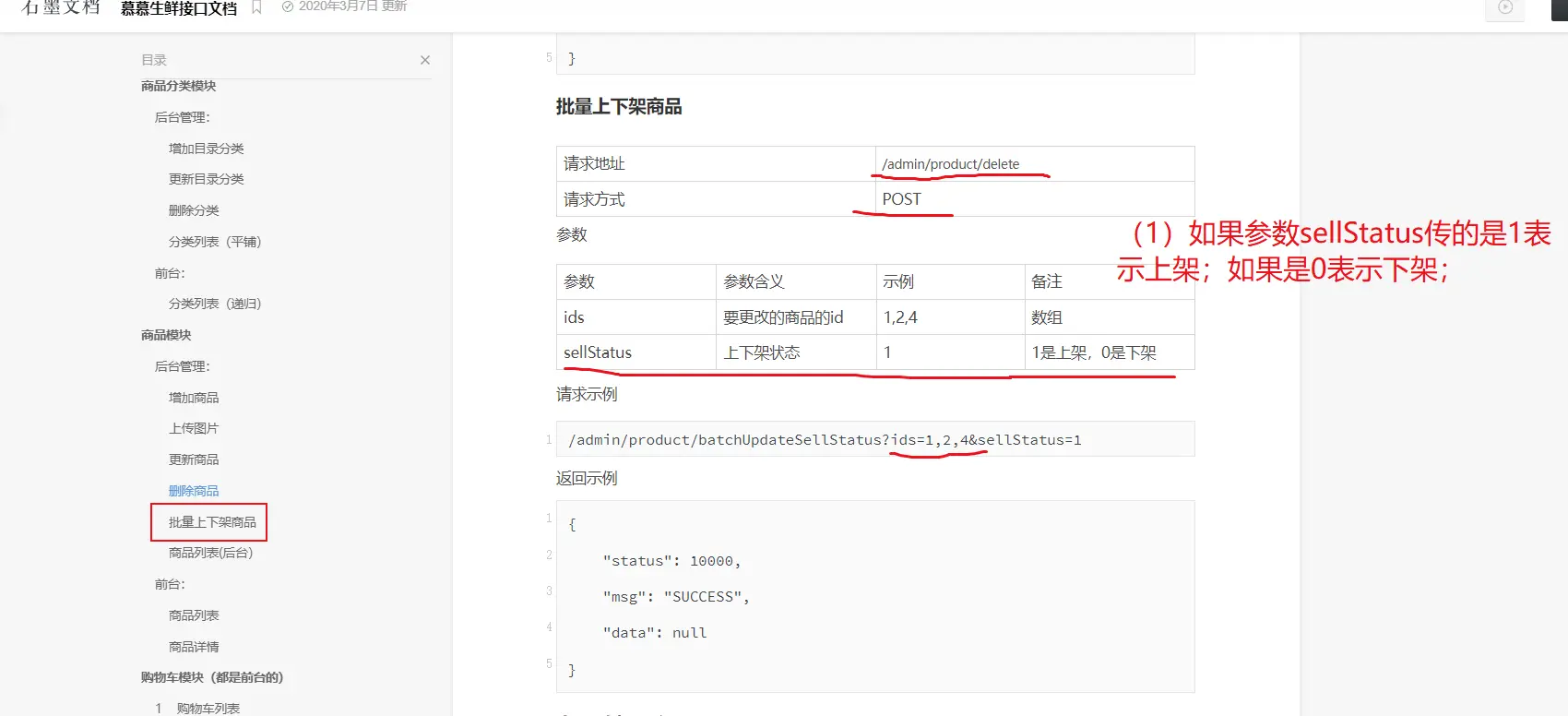Select 后台管理: under 商品分类模块 in outline
The width and height of the screenshot is (1568, 716).
pos(183,117)
